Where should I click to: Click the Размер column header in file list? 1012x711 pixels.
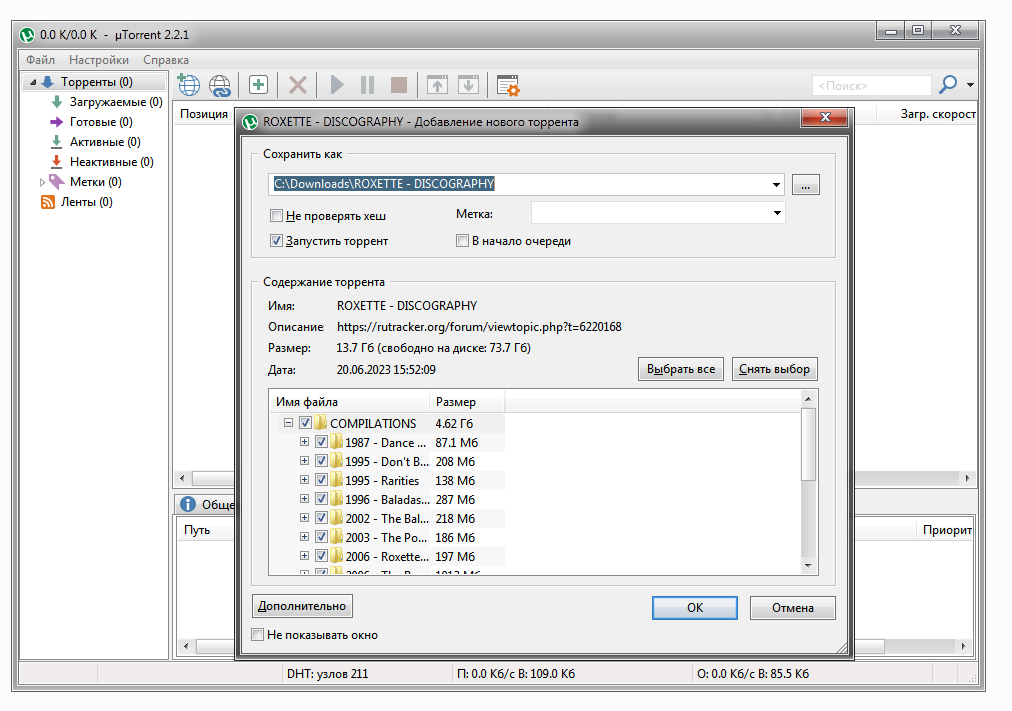click(x=467, y=402)
